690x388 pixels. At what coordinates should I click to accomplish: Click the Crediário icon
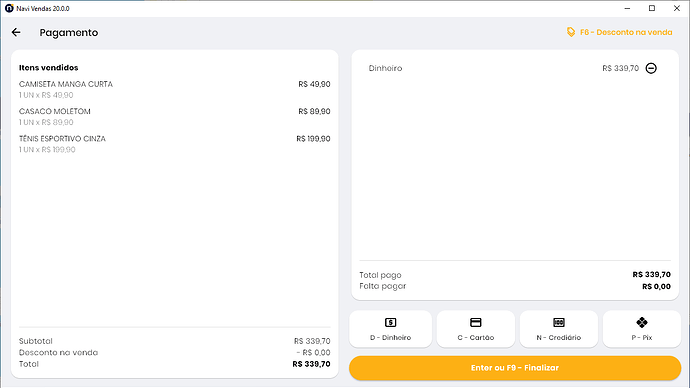(559, 322)
